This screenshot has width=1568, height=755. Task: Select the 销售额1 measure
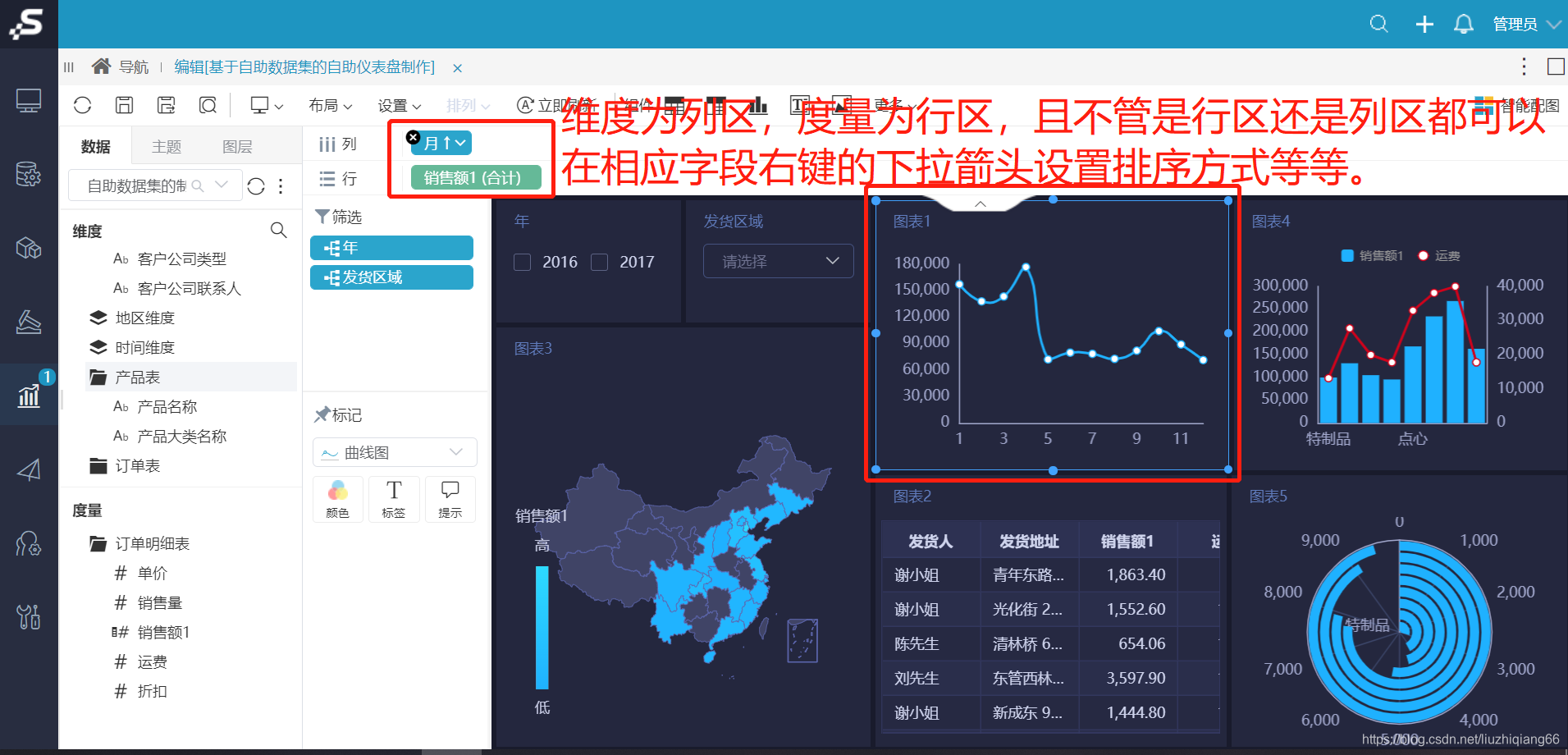tap(163, 633)
